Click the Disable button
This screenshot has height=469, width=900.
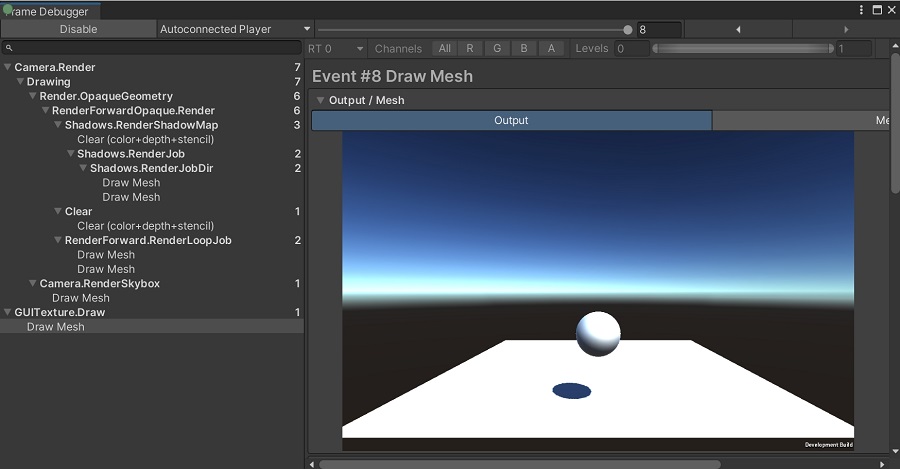78,29
